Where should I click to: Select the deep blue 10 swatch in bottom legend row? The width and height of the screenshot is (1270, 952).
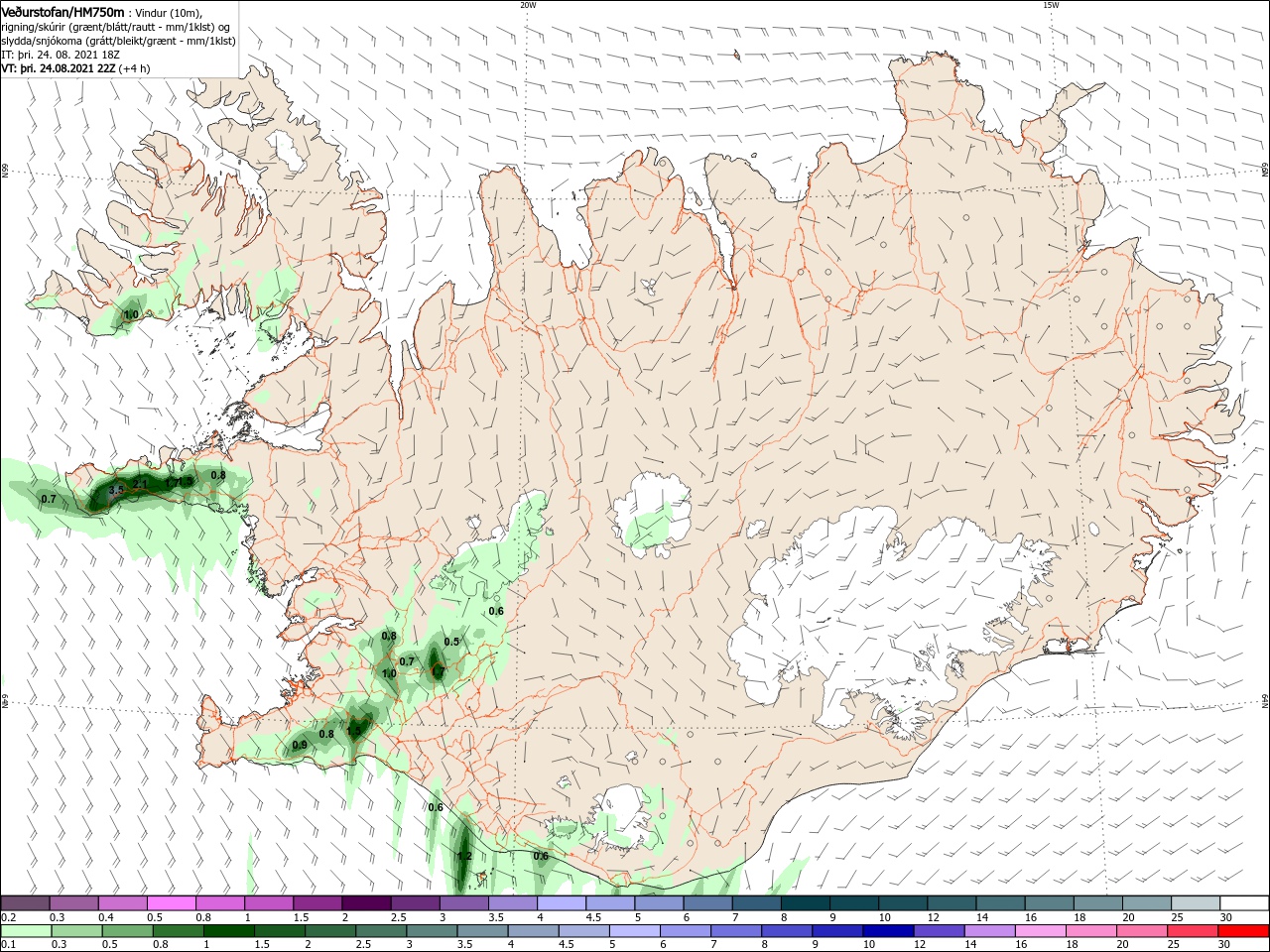888,931
